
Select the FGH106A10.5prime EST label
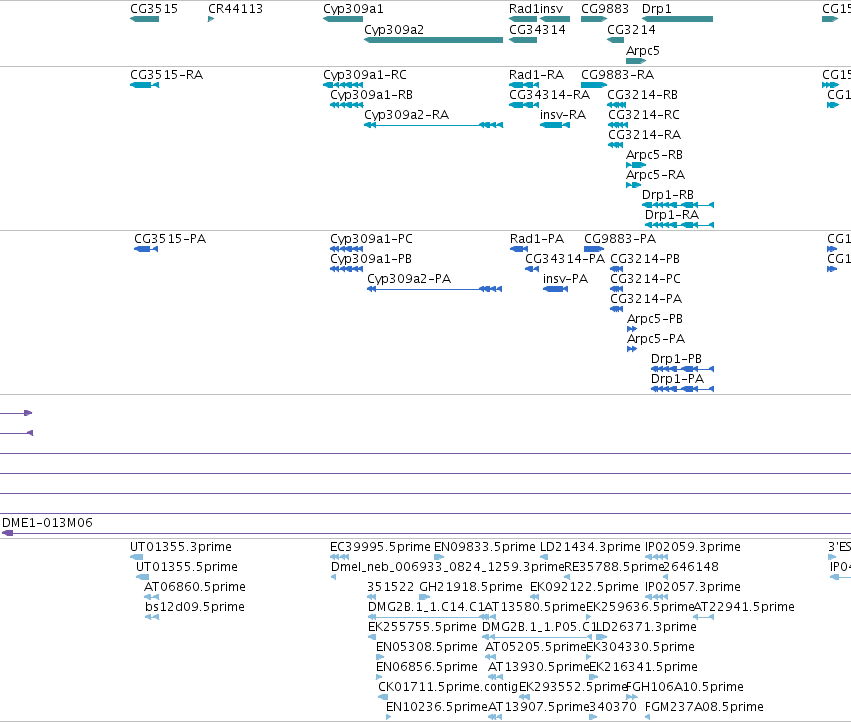pyautogui.click(x=687, y=687)
